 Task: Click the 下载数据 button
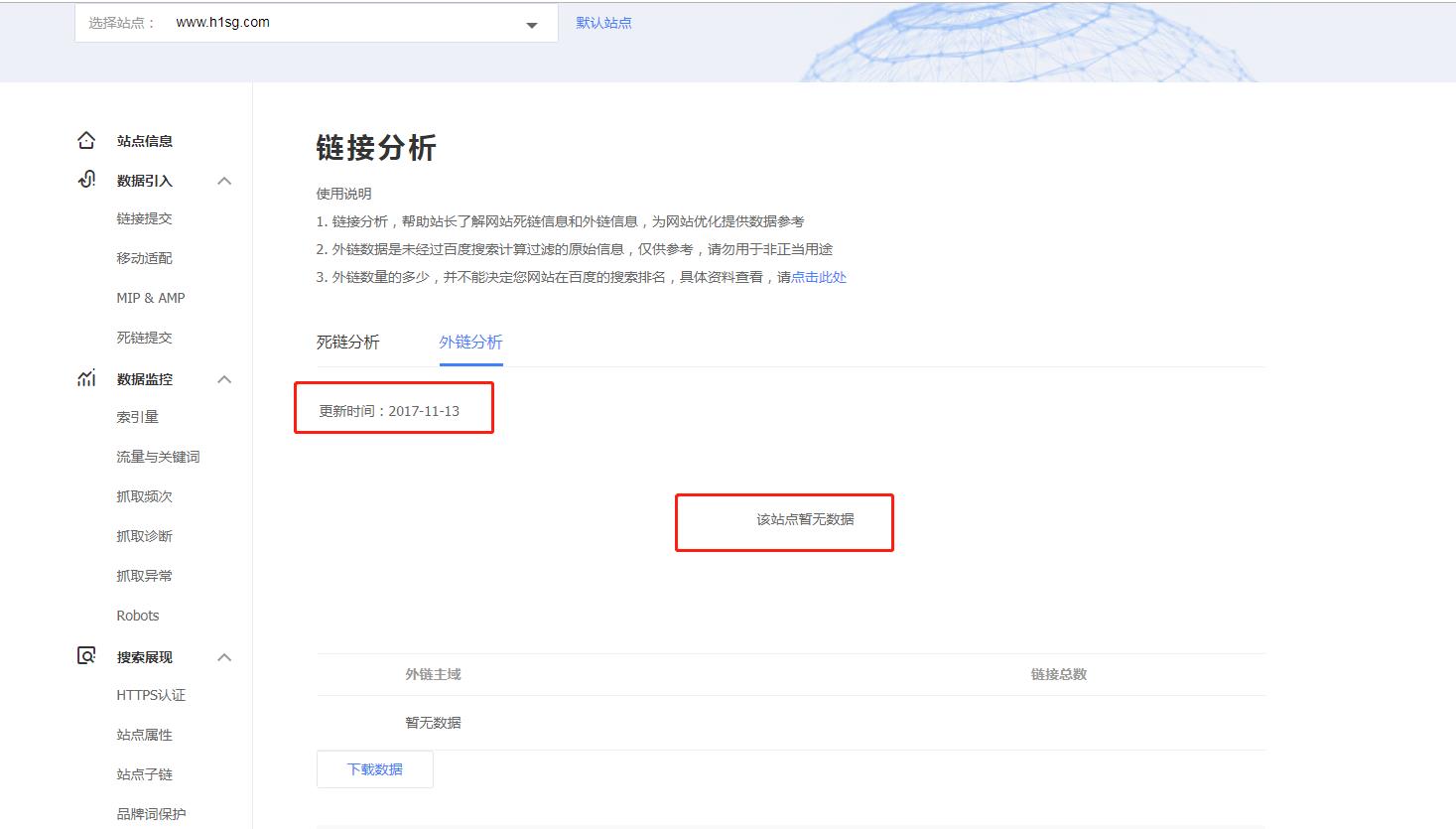coord(375,769)
